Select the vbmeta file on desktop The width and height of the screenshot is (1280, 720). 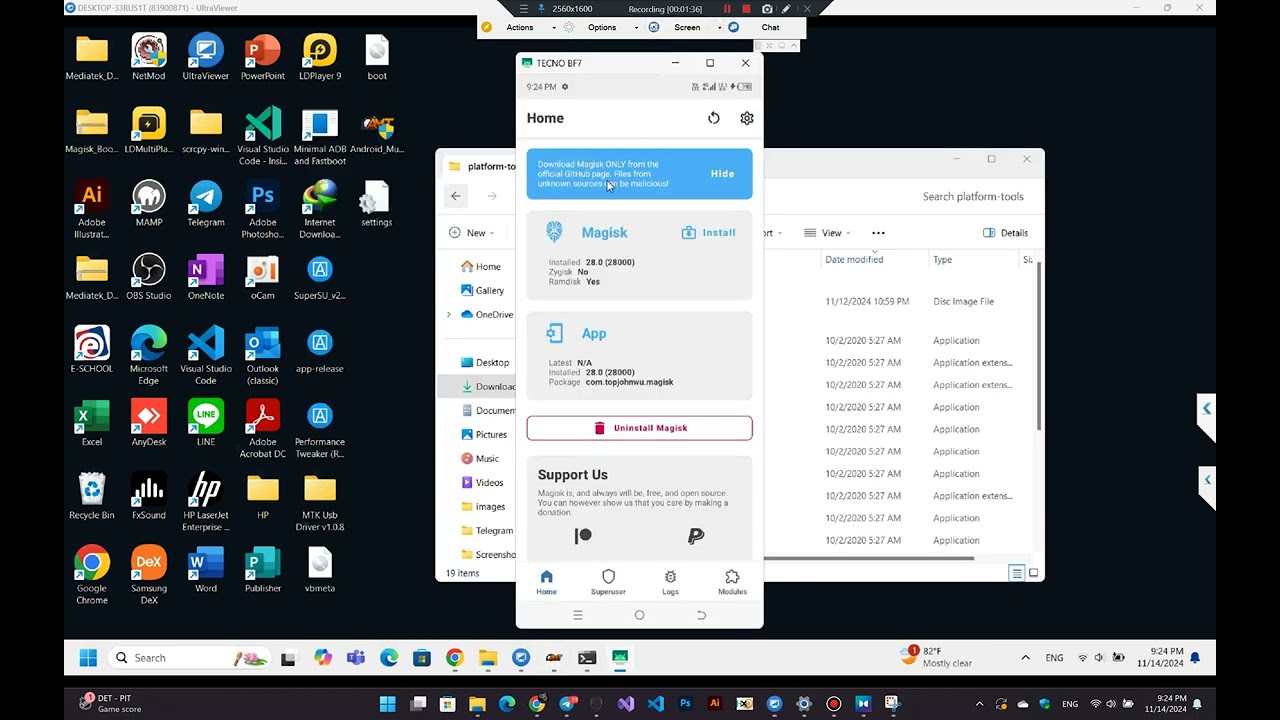click(320, 570)
